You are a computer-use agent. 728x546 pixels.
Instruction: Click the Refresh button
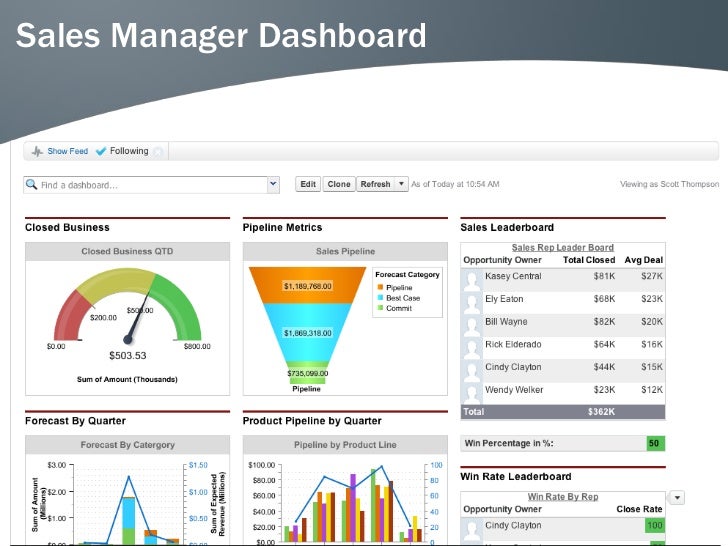376,184
